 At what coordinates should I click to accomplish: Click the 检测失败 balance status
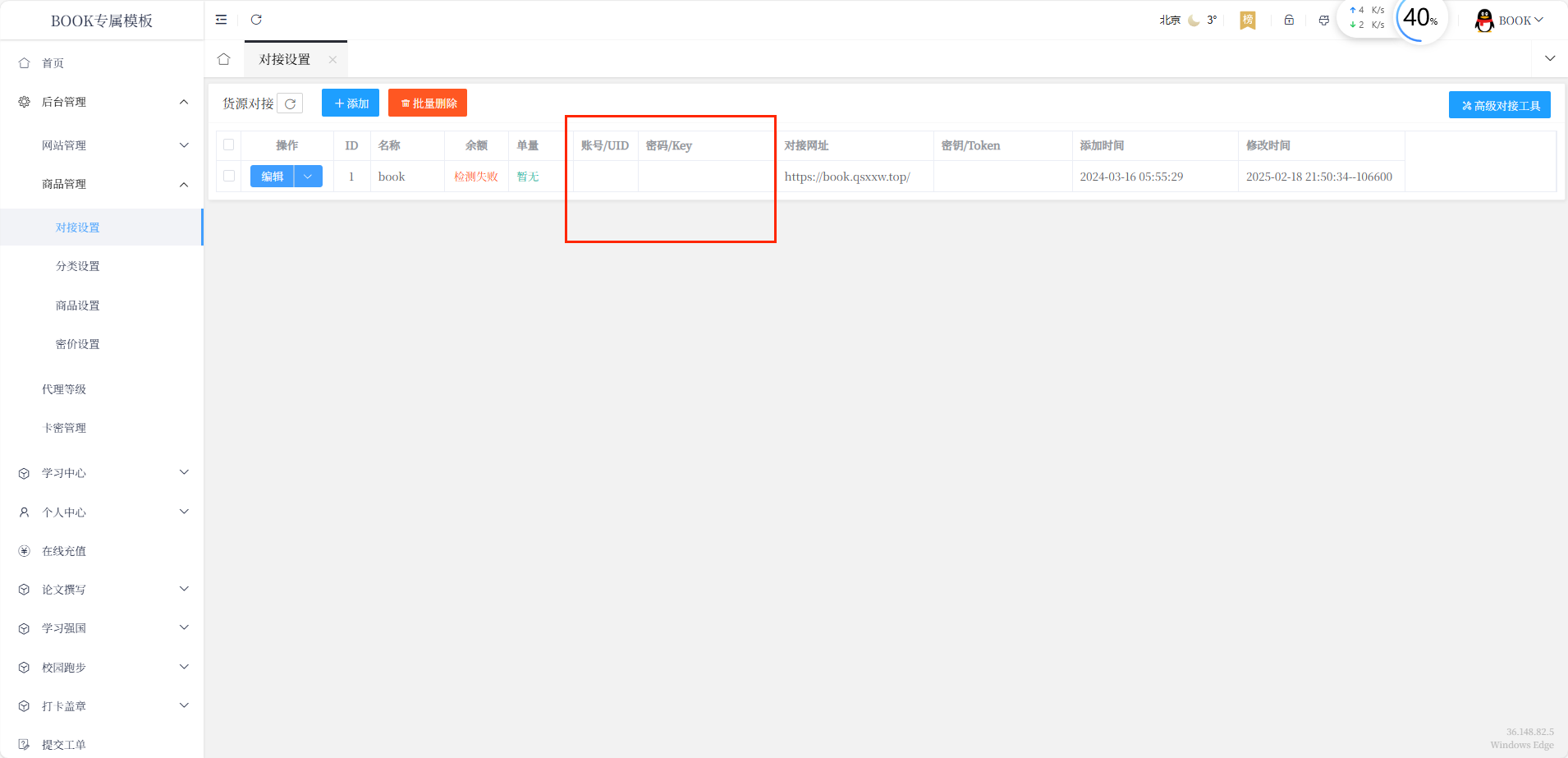(x=476, y=177)
